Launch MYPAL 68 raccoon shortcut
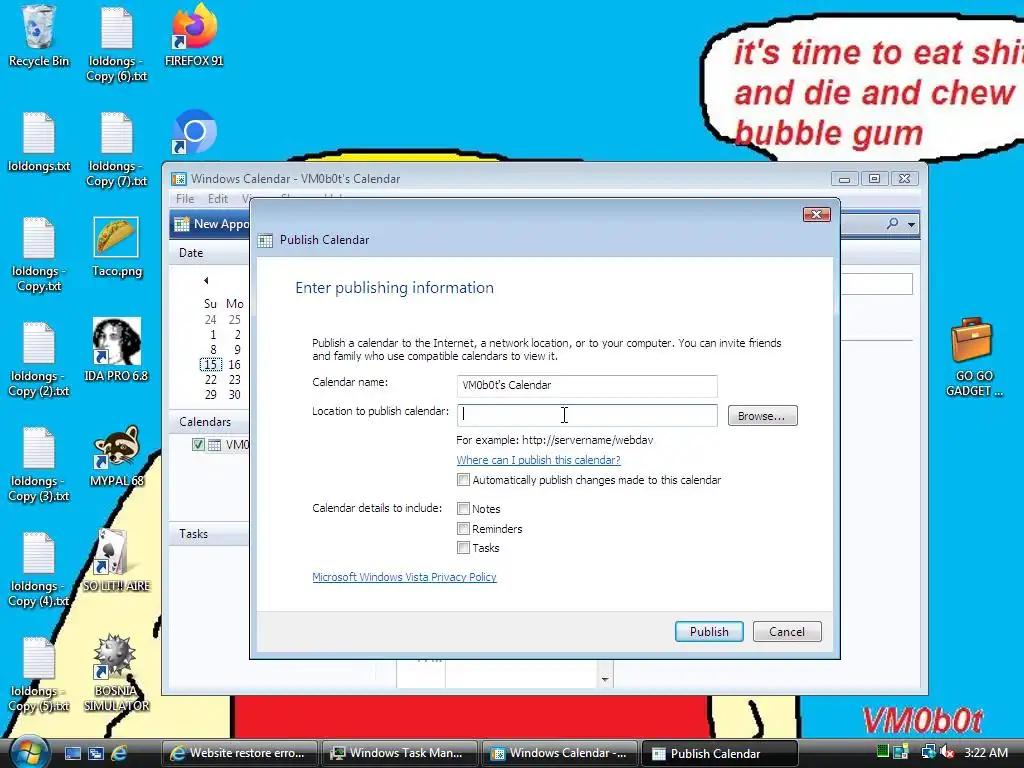Viewport: 1024px width, 768px height. point(117,456)
